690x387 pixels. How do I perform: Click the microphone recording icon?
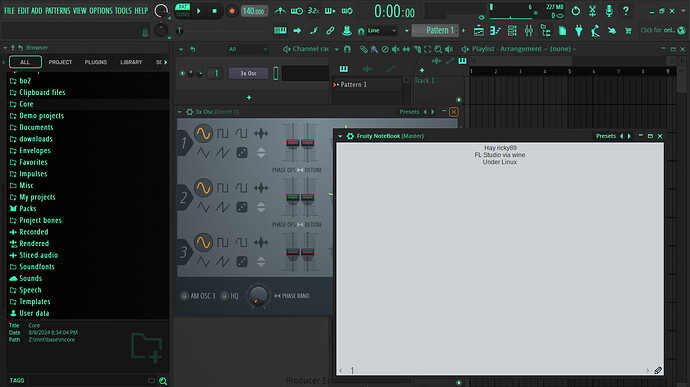609,11
